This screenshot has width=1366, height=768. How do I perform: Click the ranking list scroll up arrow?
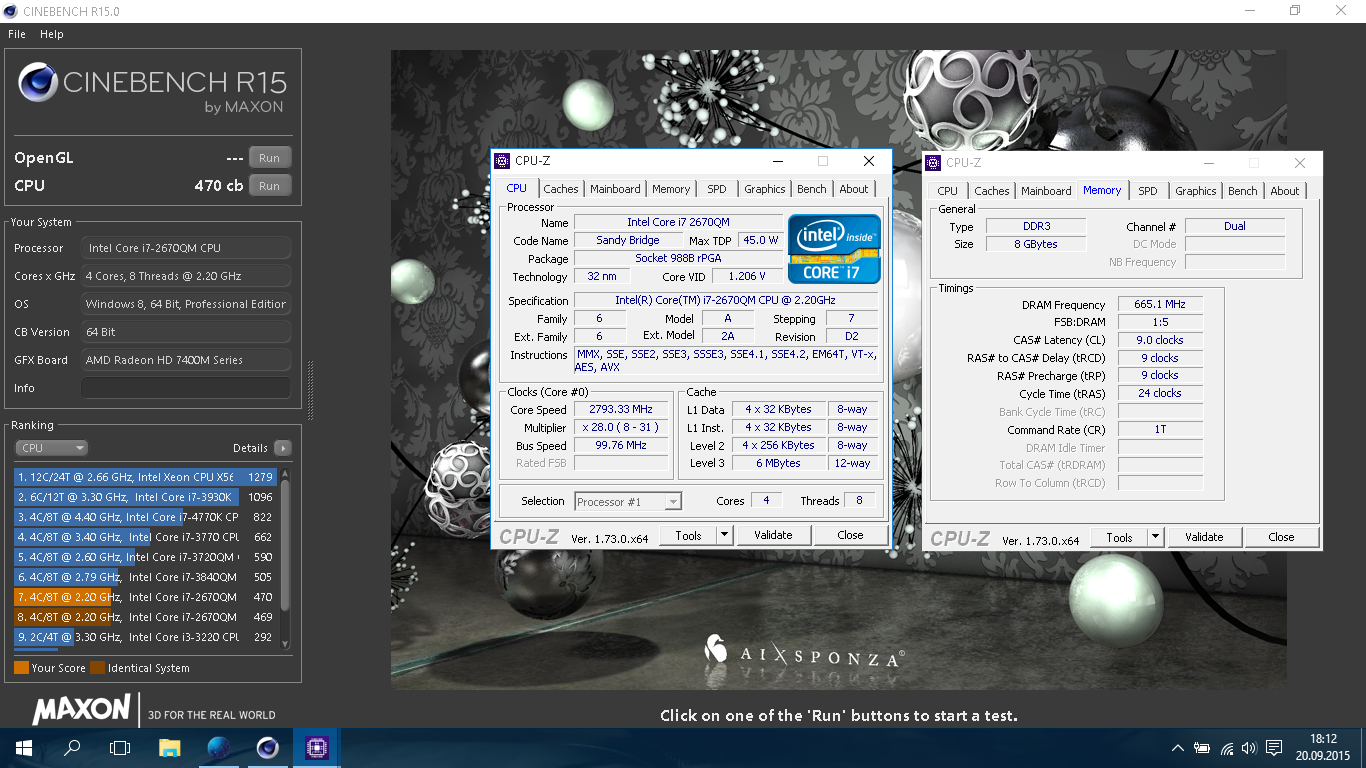(x=285, y=473)
